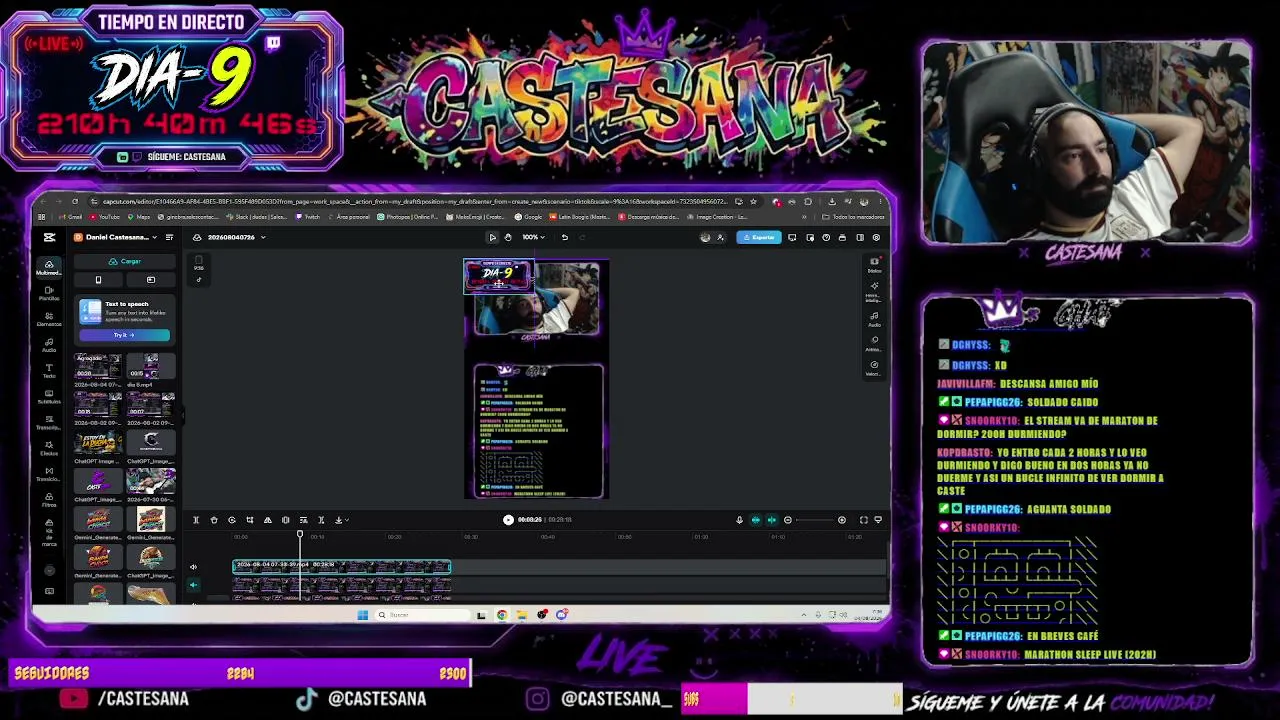Bookmark this page with star icon
The width and height of the screenshot is (1280, 720).
click(x=753, y=201)
